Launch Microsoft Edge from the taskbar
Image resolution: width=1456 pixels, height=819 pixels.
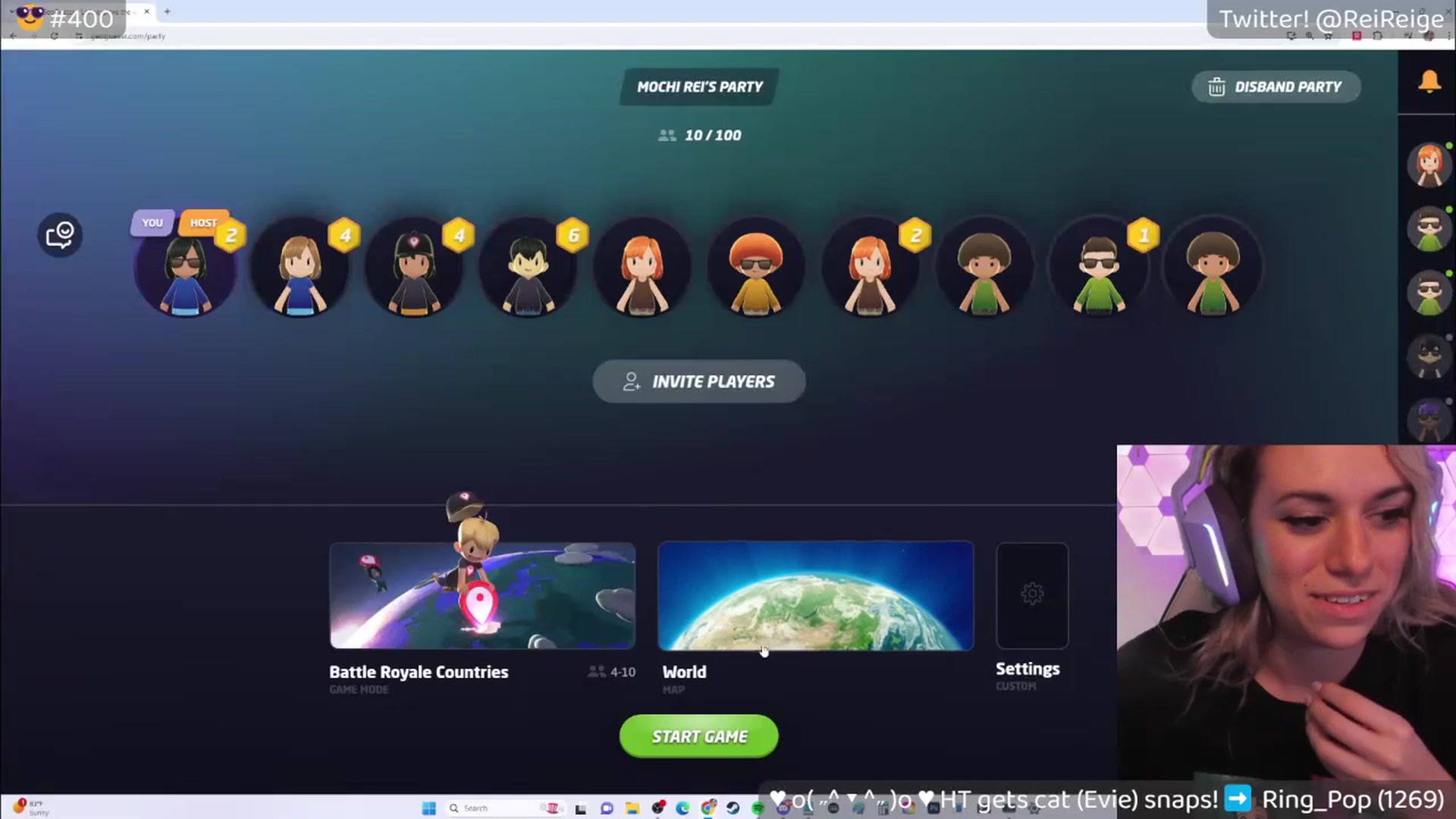682,808
